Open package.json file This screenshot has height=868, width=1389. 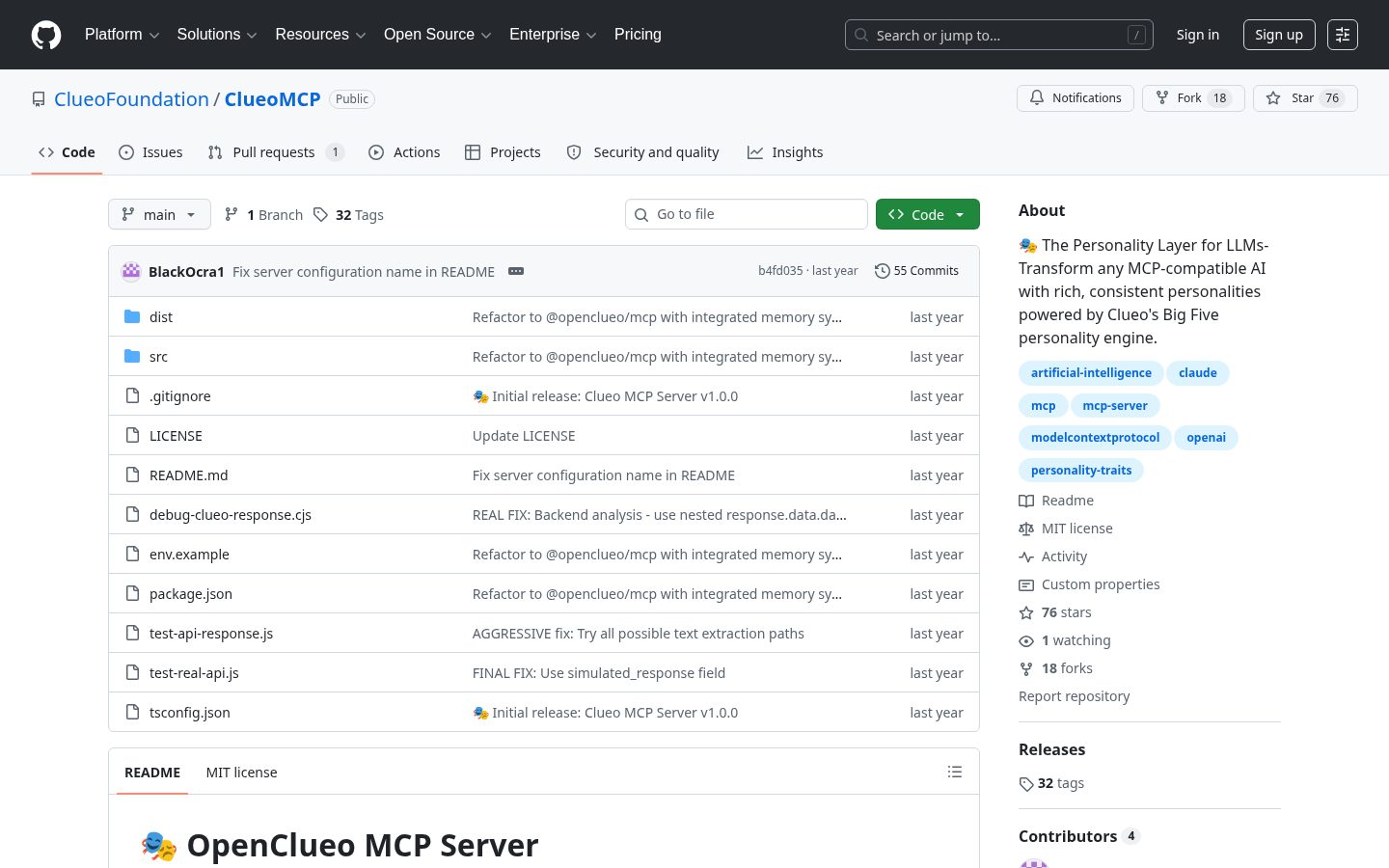click(x=191, y=594)
